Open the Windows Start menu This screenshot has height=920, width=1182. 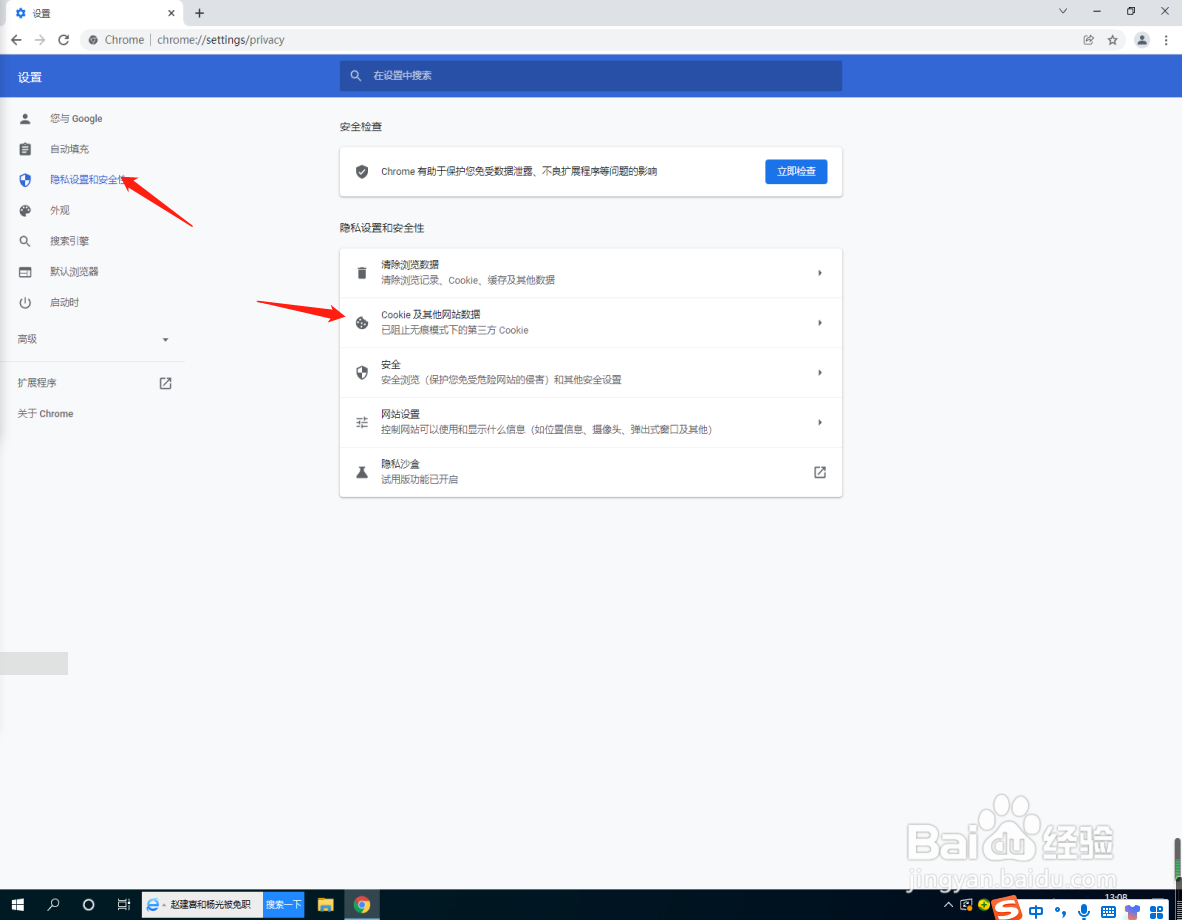pos(17,905)
